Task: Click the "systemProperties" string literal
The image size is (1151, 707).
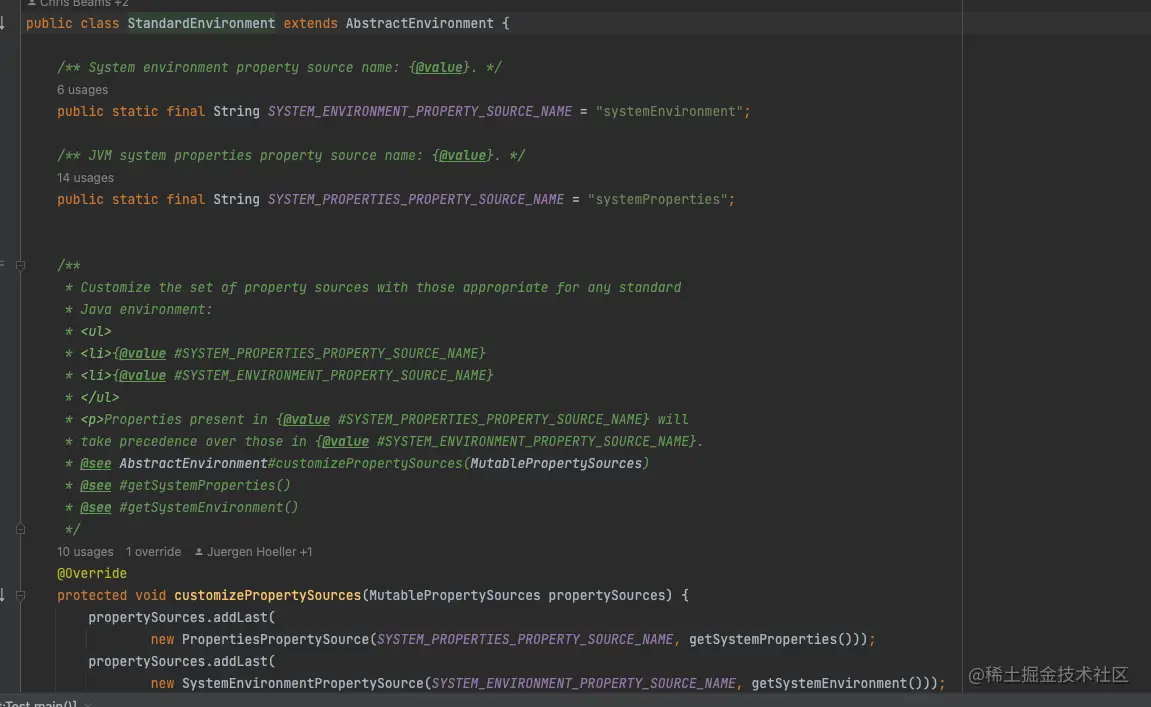Action: pyautogui.click(x=657, y=200)
